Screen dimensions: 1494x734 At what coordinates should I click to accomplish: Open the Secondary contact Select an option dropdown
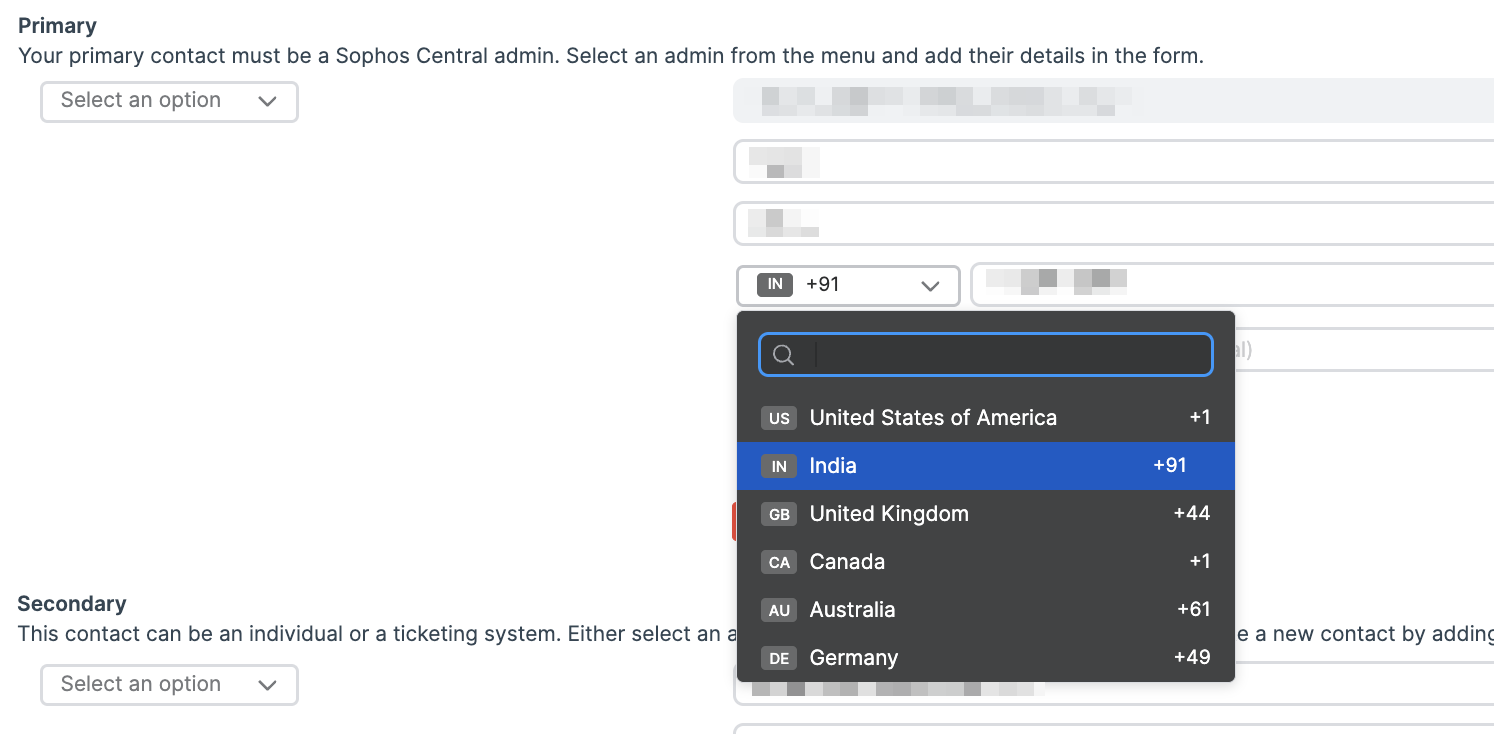(x=169, y=685)
